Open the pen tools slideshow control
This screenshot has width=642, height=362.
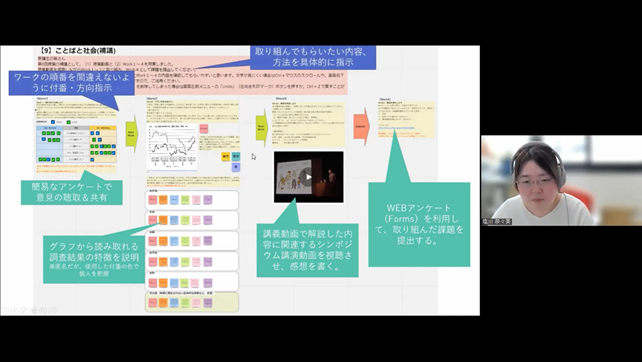click(x=24, y=311)
